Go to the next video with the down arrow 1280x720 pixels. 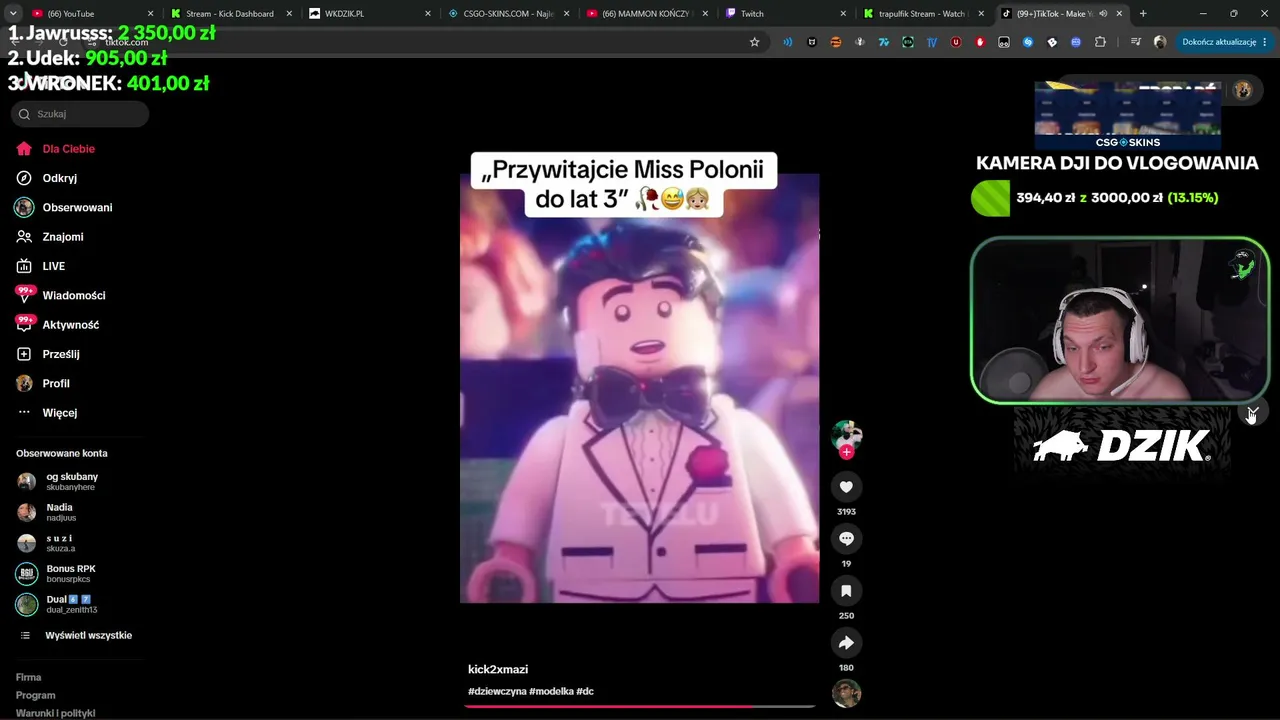coord(1252,413)
